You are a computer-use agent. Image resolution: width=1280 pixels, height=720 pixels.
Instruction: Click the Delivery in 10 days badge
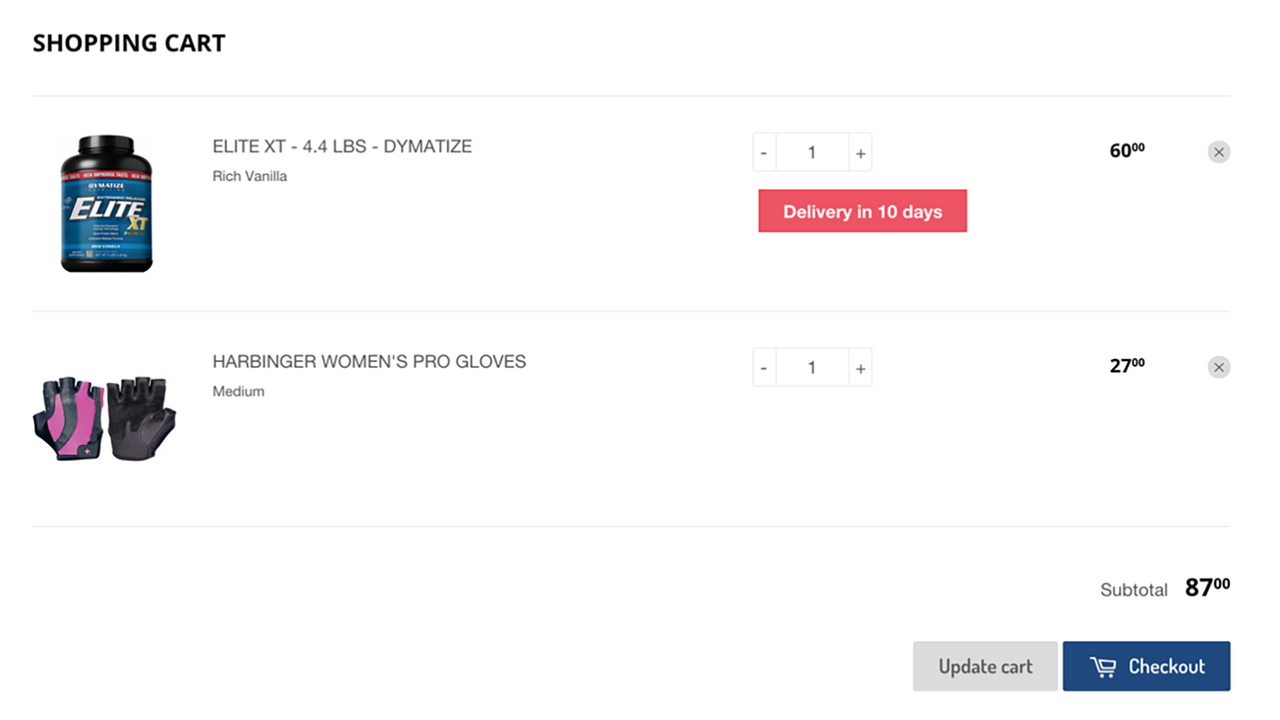click(x=862, y=211)
